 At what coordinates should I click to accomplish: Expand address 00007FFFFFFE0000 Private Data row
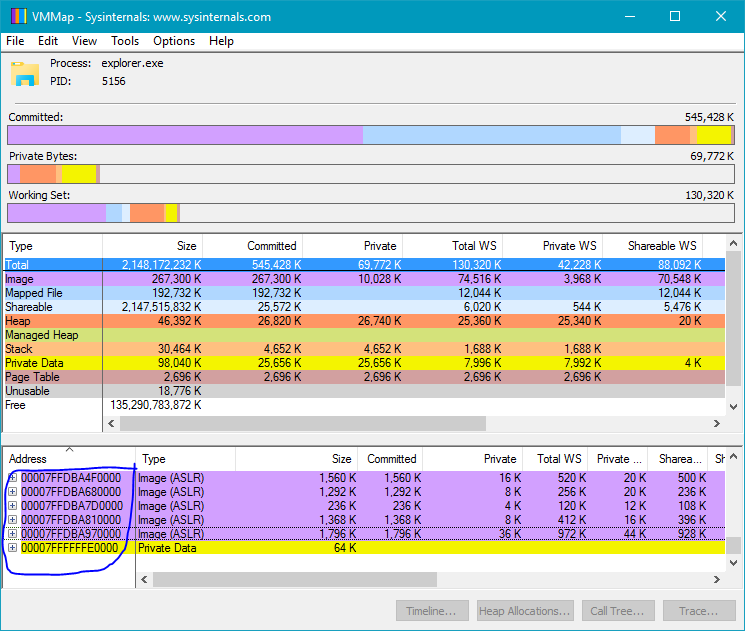(13, 548)
